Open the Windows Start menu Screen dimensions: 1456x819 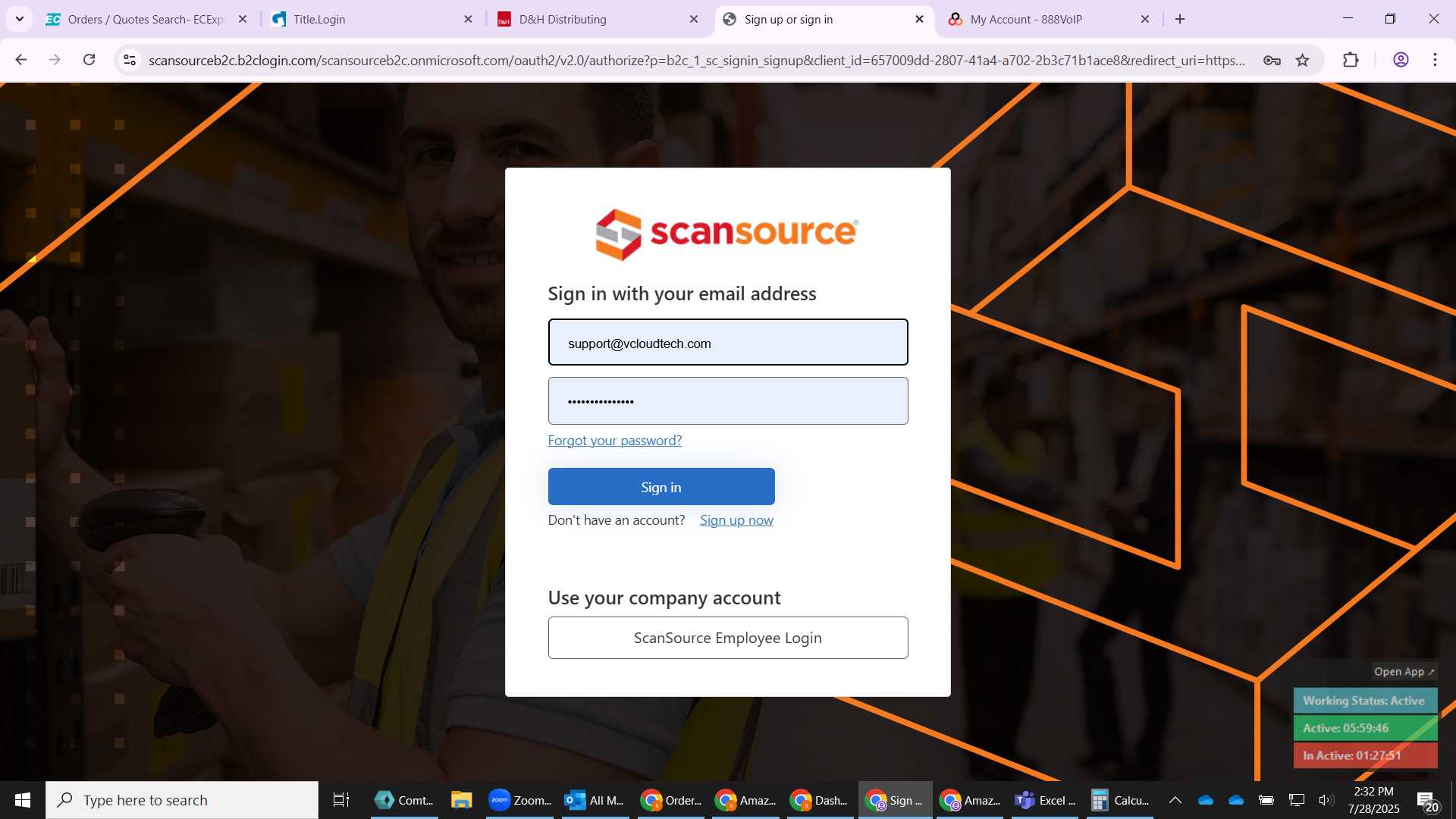pyautogui.click(x=23, y=800)
